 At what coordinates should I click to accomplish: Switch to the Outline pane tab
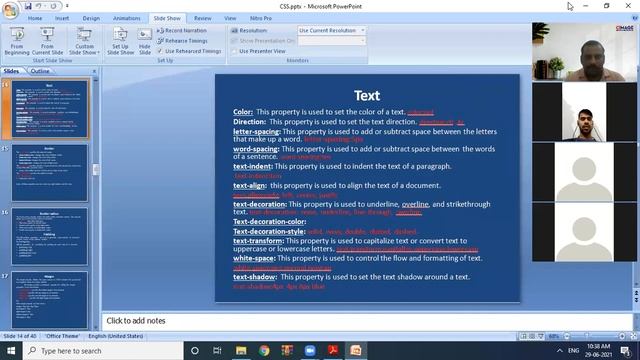(40, 71)
